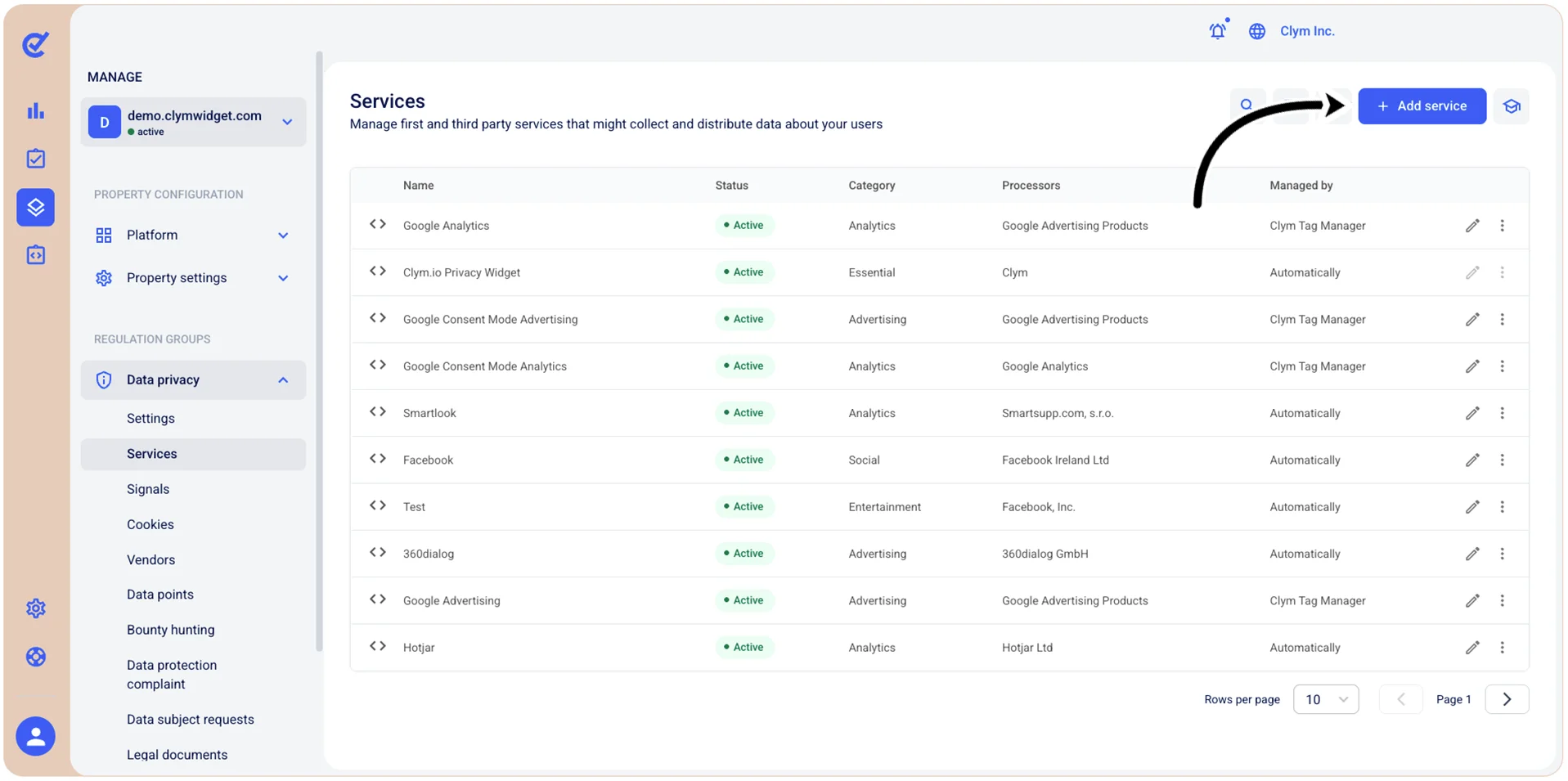Open Data protection complaint menu item
Image resolution: width=1568 pixels, height=781 pixels.
point(172,675)
